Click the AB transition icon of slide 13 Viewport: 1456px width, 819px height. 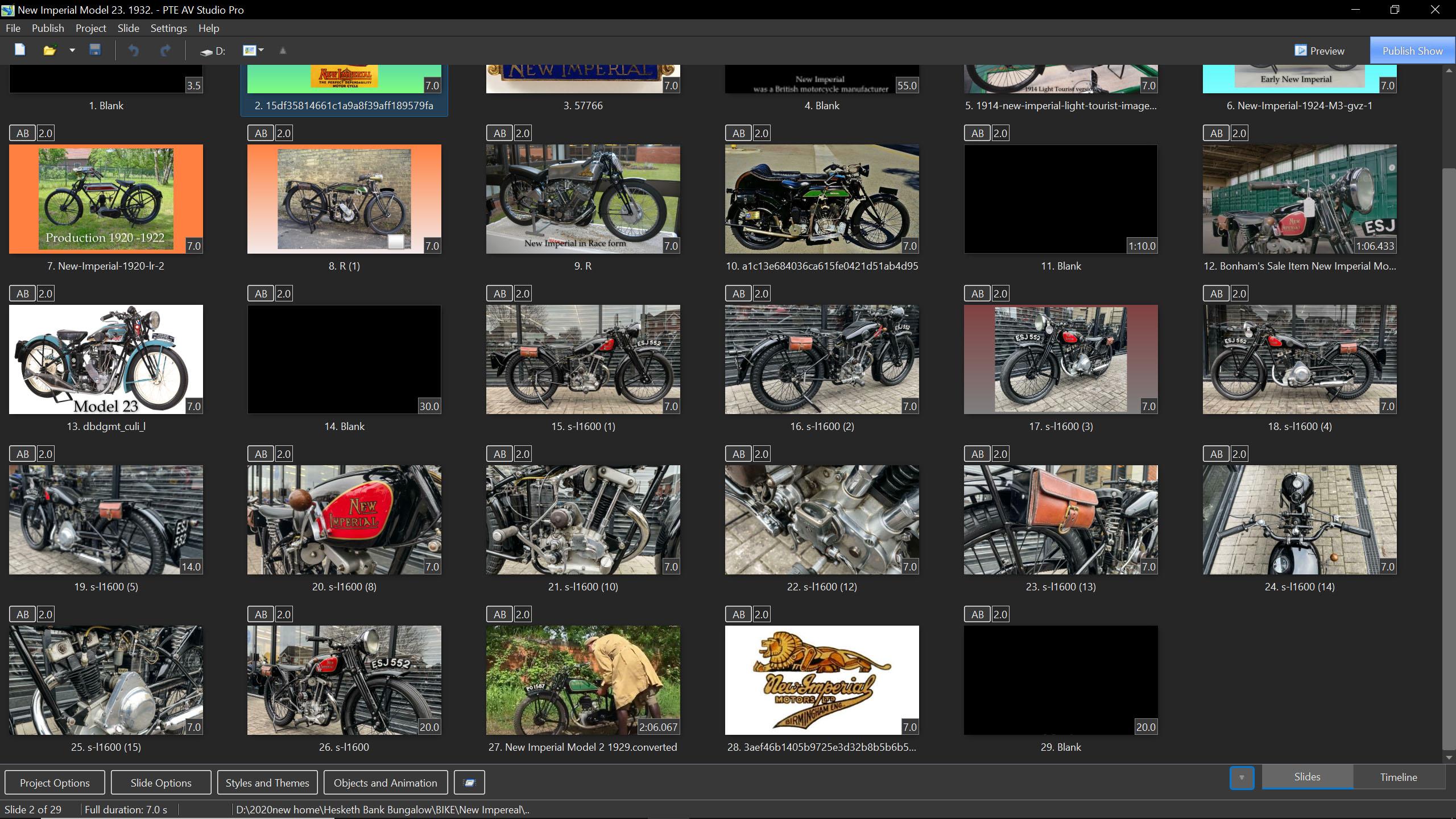tap(23, 294)
